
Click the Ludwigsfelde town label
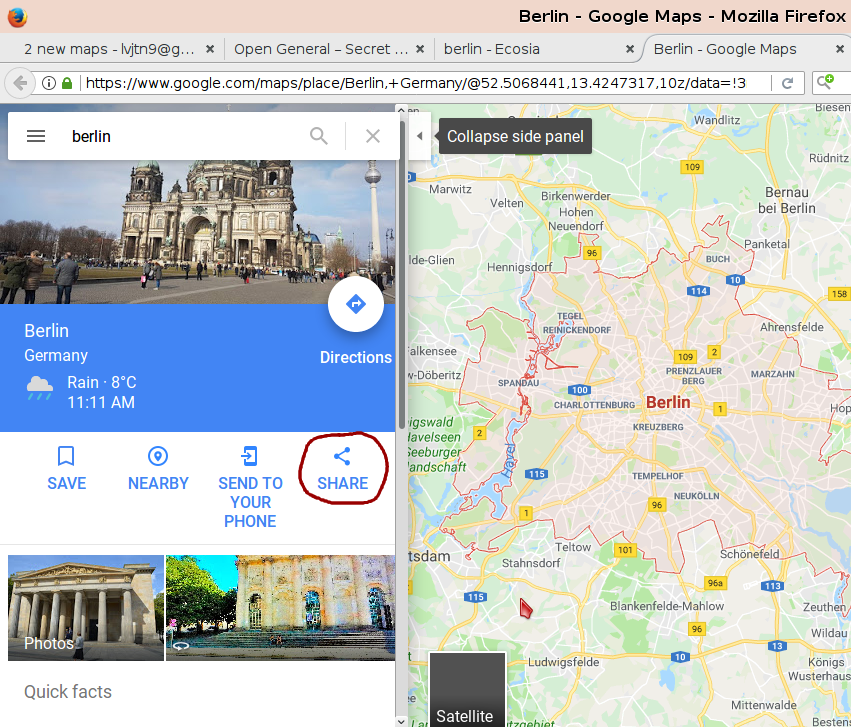click(x=563, y=662)
